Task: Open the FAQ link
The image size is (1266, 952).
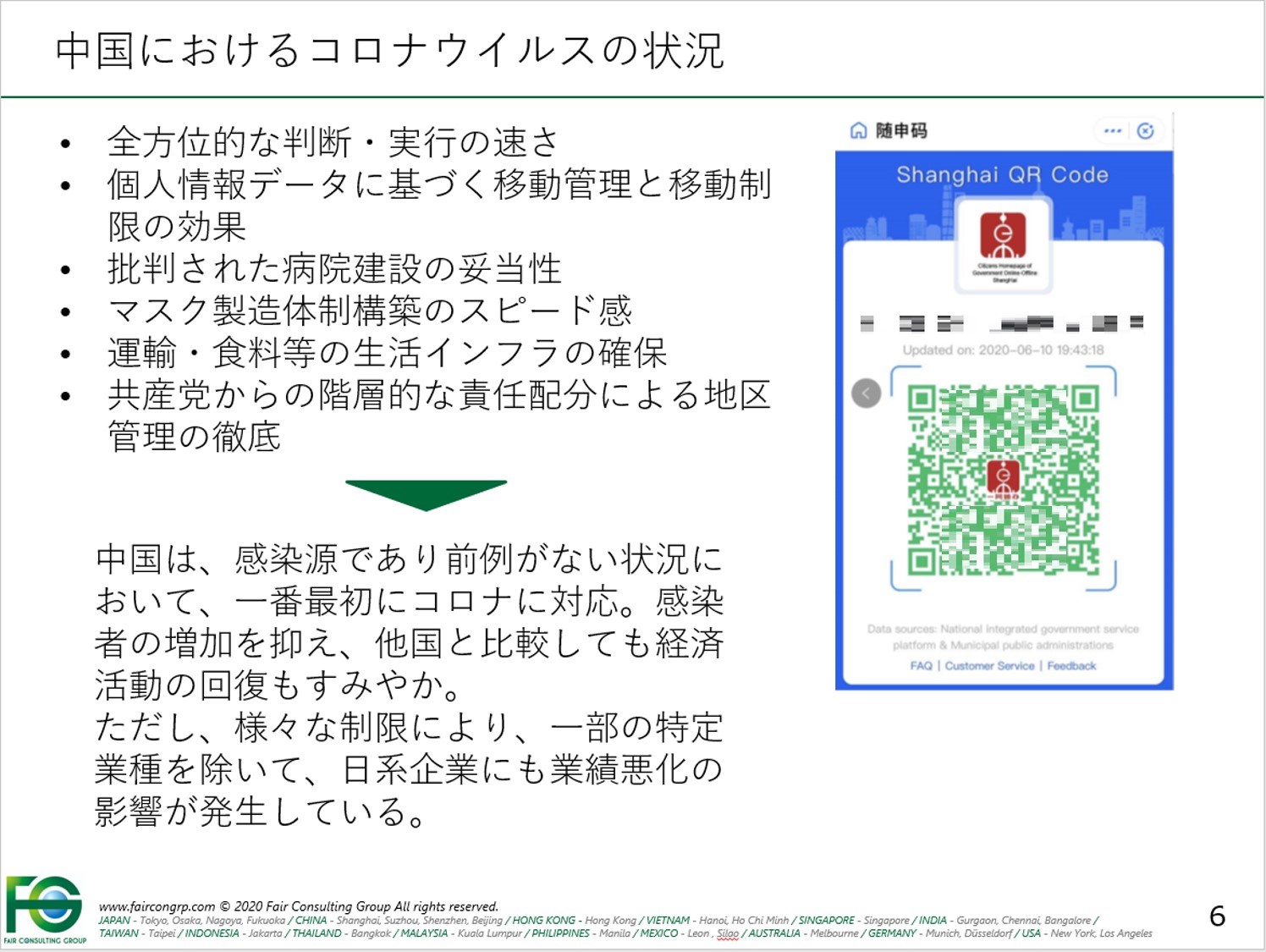Action: 921,666
